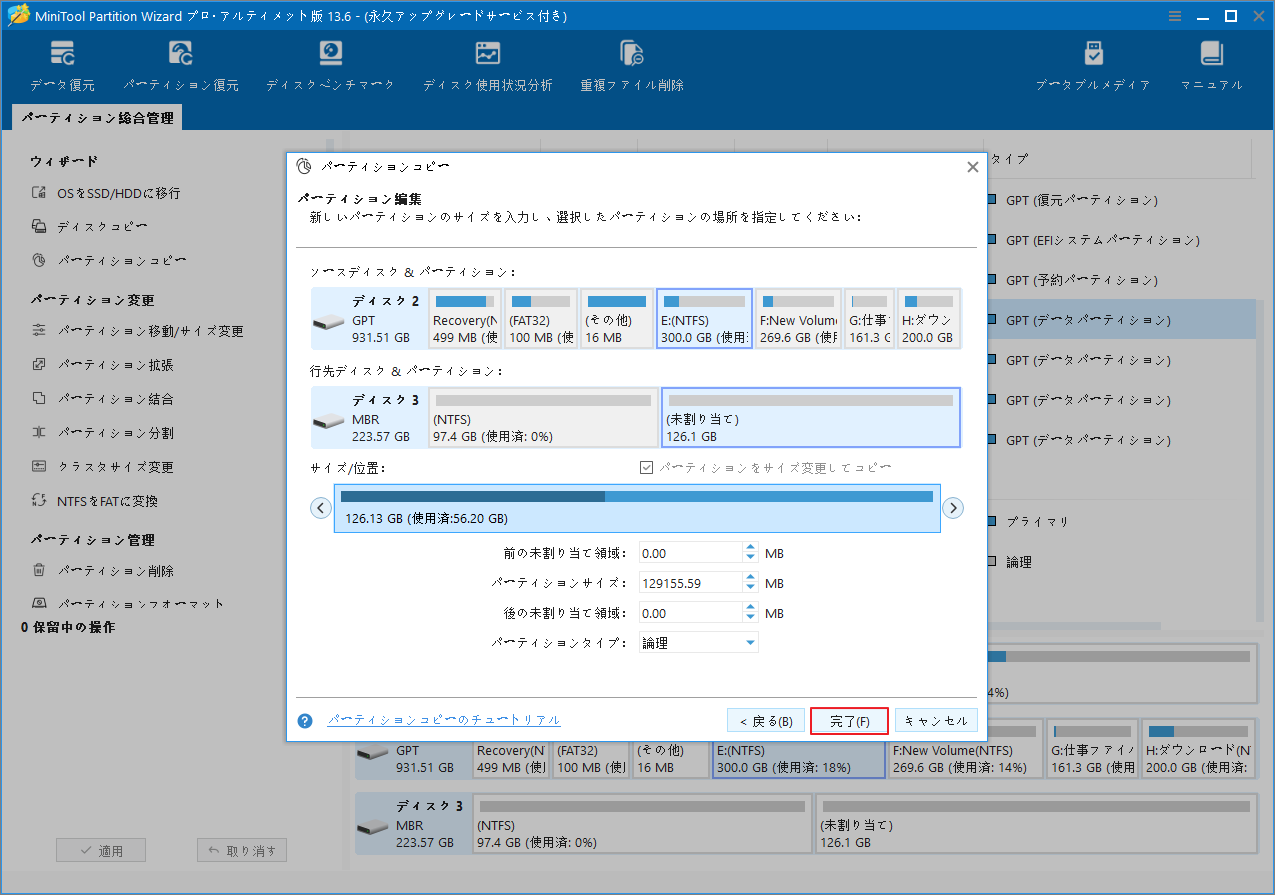
Task: Choose NTFSをFATに変換 in sidebar
Action: tap(95, 501)
